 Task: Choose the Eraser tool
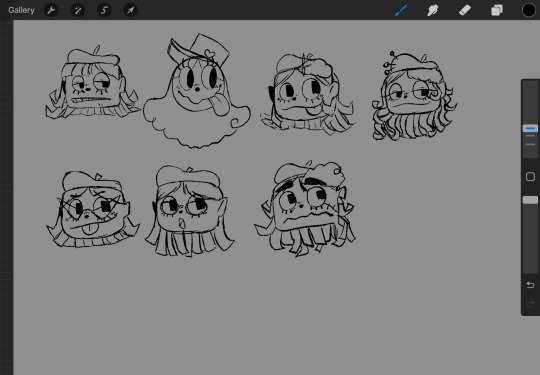click(x=465, y=10)
